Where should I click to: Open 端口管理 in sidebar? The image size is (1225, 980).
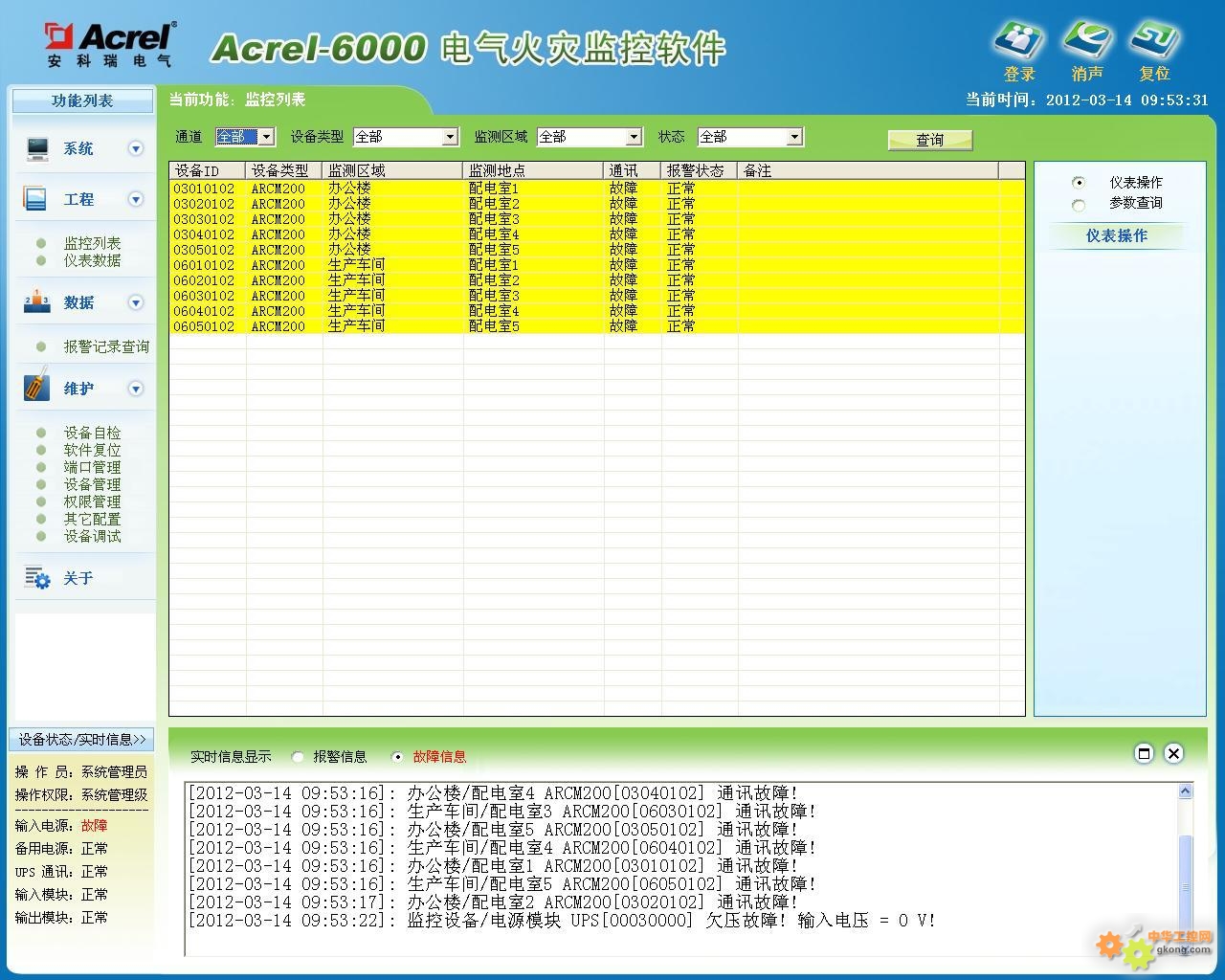coord(92,467)
